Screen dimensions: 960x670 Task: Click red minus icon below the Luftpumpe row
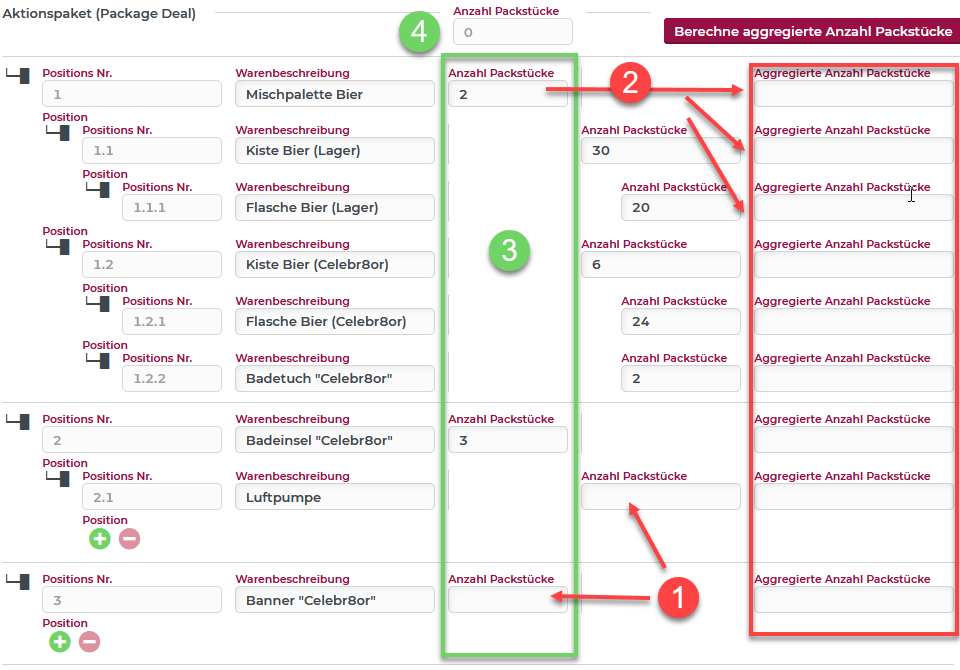point(130,539)
